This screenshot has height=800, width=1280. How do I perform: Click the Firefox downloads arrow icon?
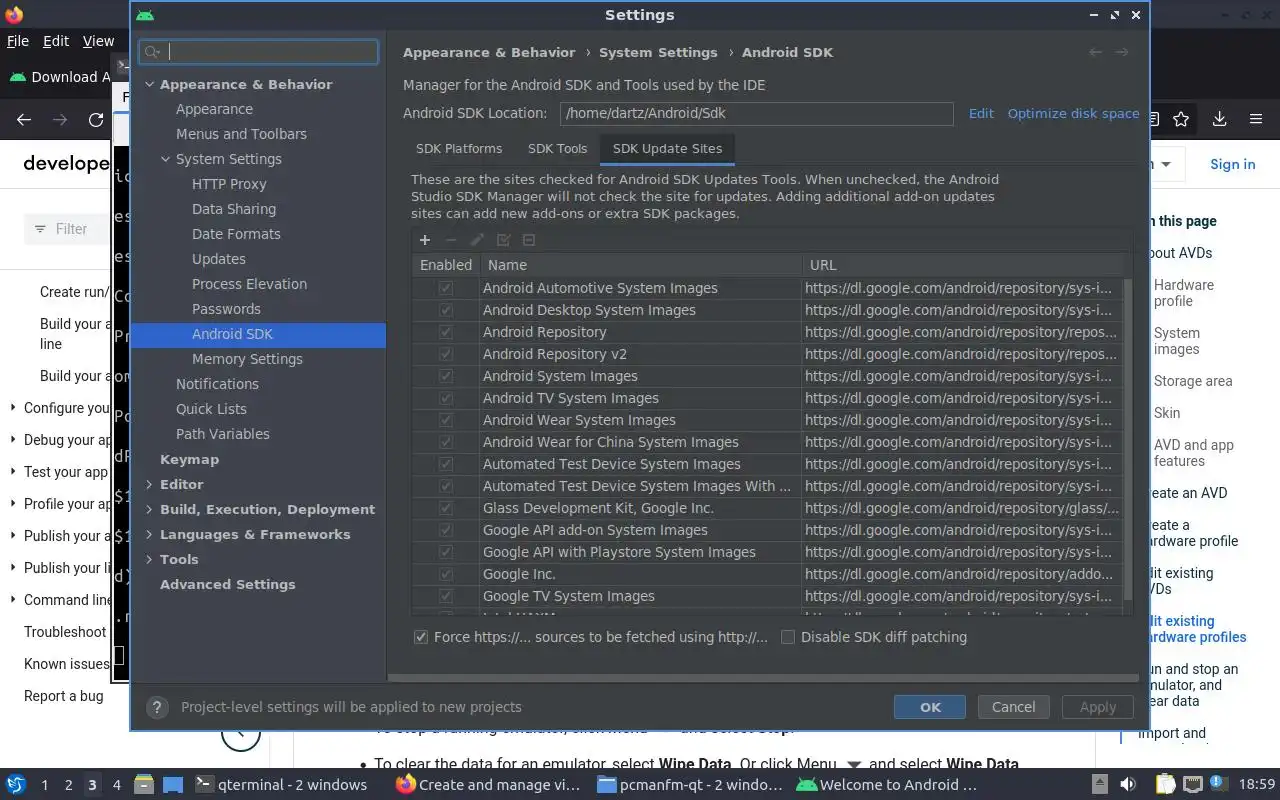tap(1219, 120)
